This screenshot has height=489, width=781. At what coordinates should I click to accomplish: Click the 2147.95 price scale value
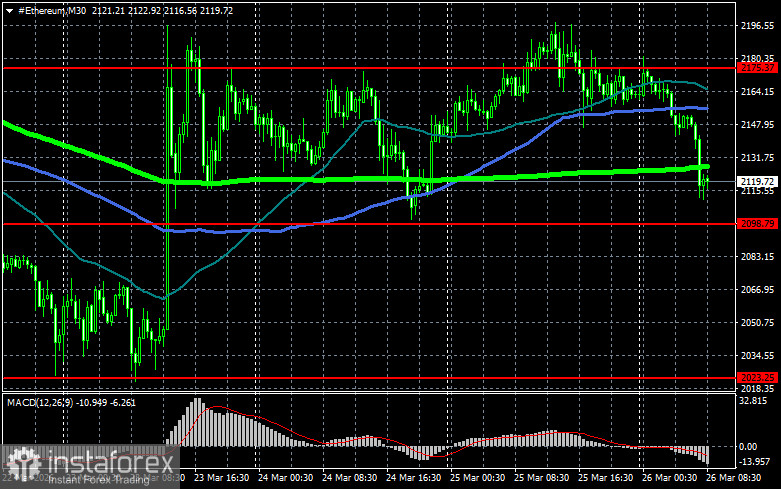click(758, 124)
